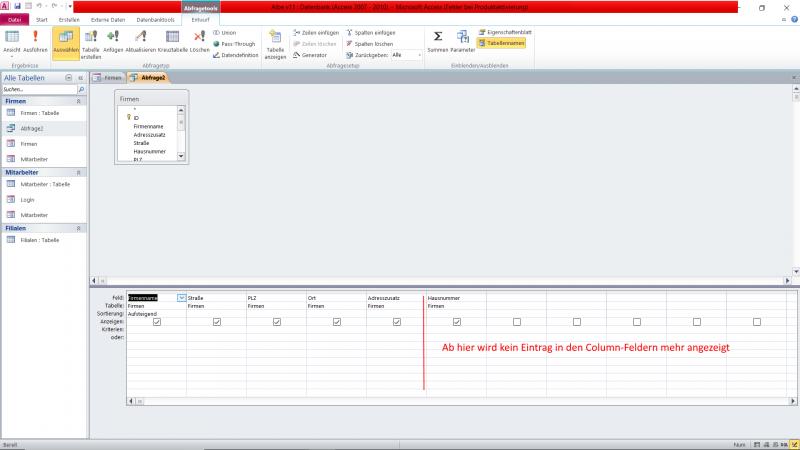Image resolution: width=800 pixels, height=450 pixels.
Task: Click the Straße field cell in grid
Action: pyautogui.click(x=216, y=298)
